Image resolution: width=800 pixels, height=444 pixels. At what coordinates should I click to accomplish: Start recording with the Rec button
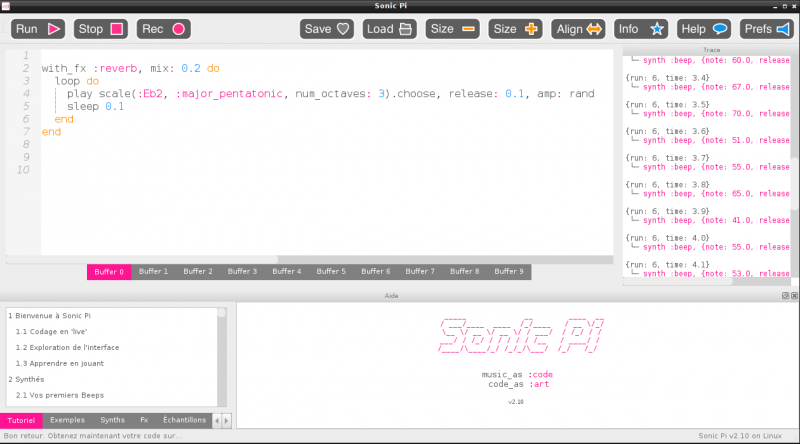coord(163,29)
